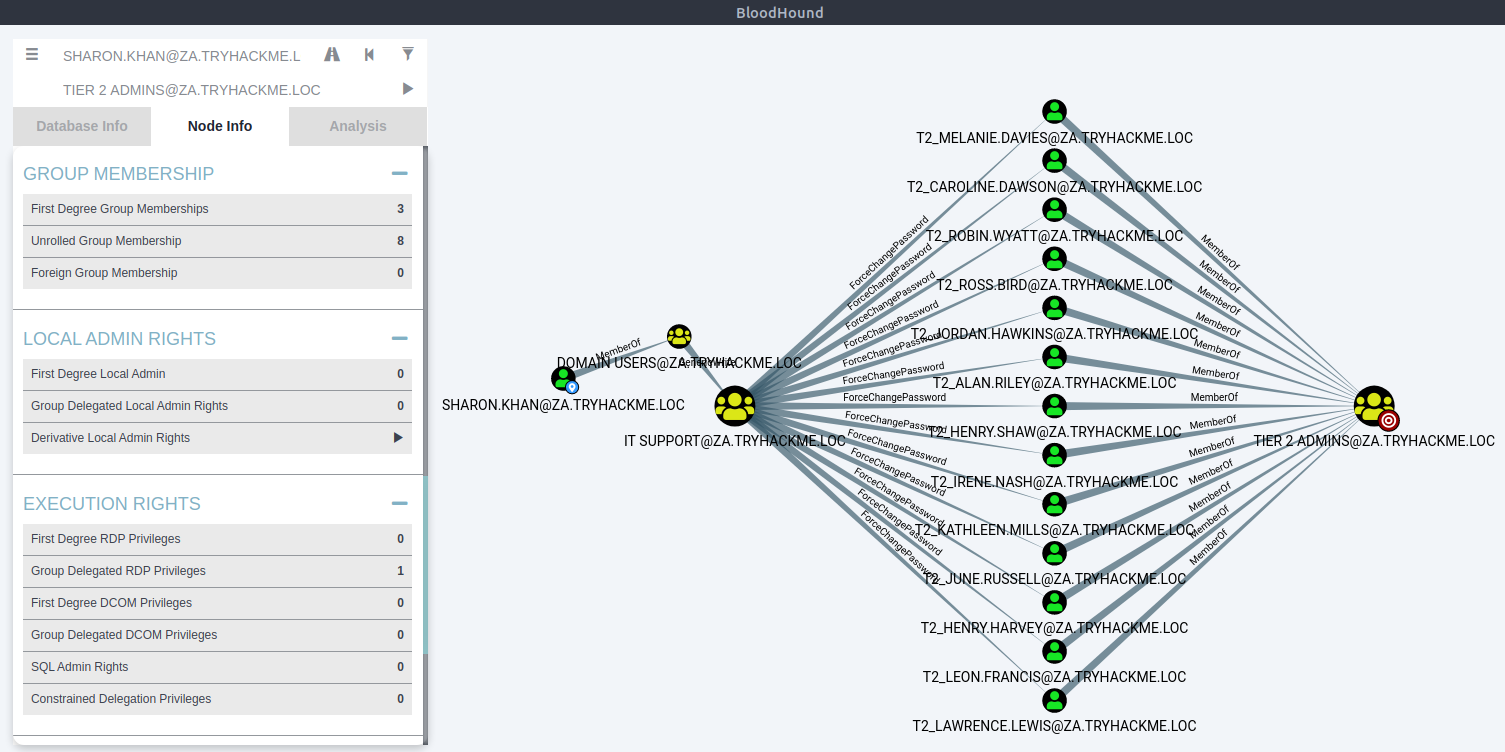The width and height of the screenshot is (1505, 752).
Task: Click the back arrow icon in search bar
Action: click(370, 55)
